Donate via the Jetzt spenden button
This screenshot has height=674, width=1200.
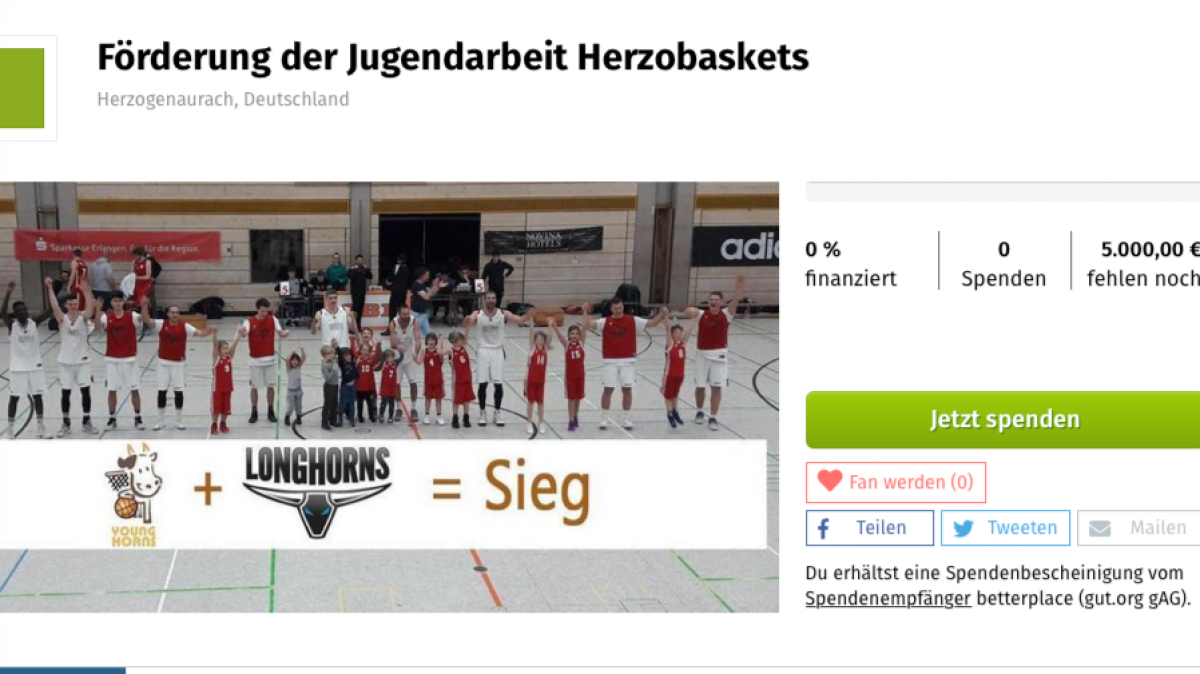(1003, 419)
